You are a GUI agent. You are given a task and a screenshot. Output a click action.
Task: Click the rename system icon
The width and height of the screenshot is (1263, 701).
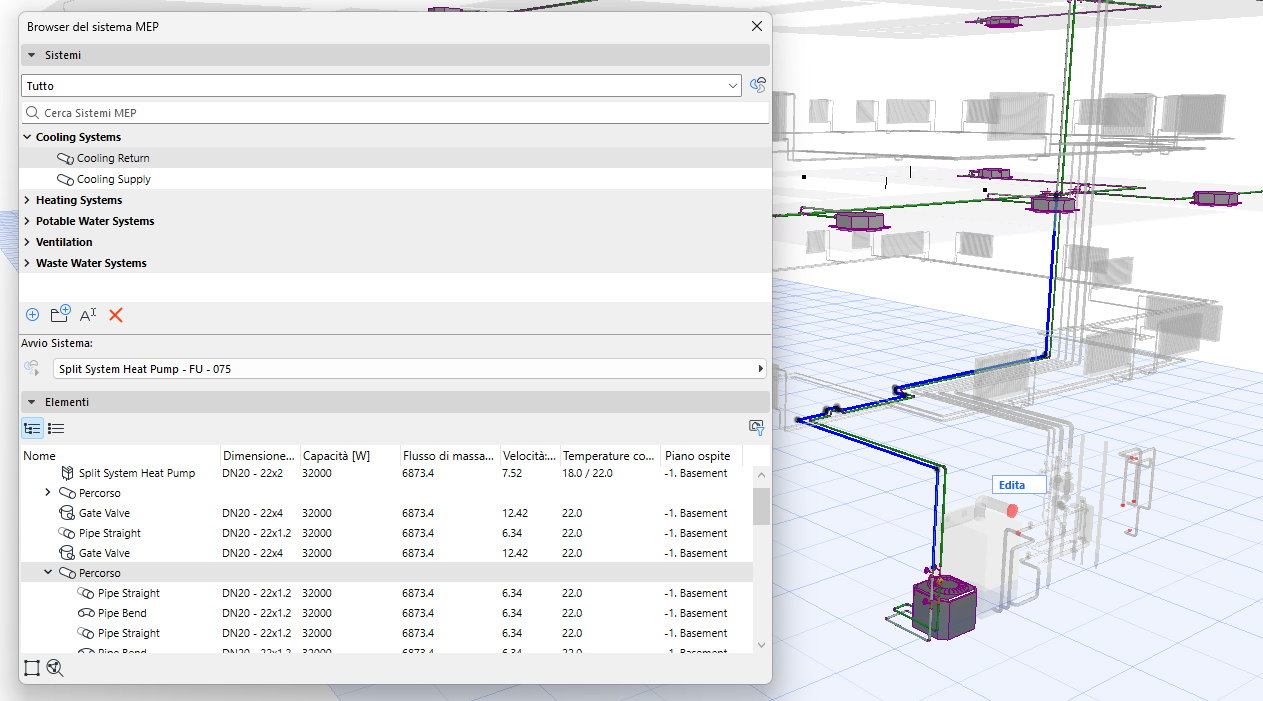coord(88,314)
